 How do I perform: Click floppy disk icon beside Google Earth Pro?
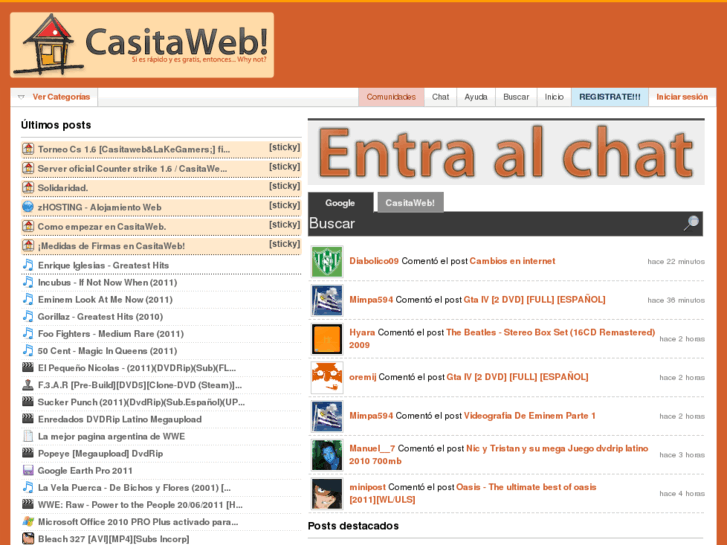tap(28, 470)
